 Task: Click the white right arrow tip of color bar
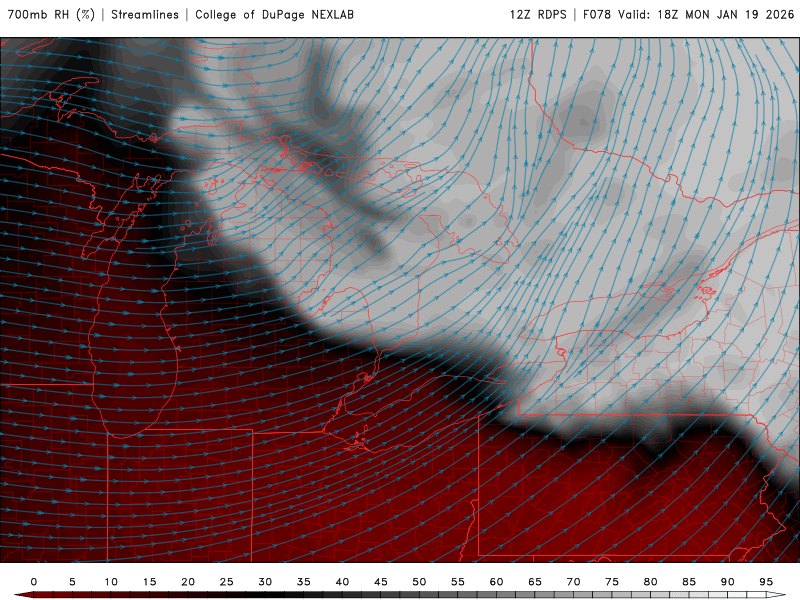[776, 595]
